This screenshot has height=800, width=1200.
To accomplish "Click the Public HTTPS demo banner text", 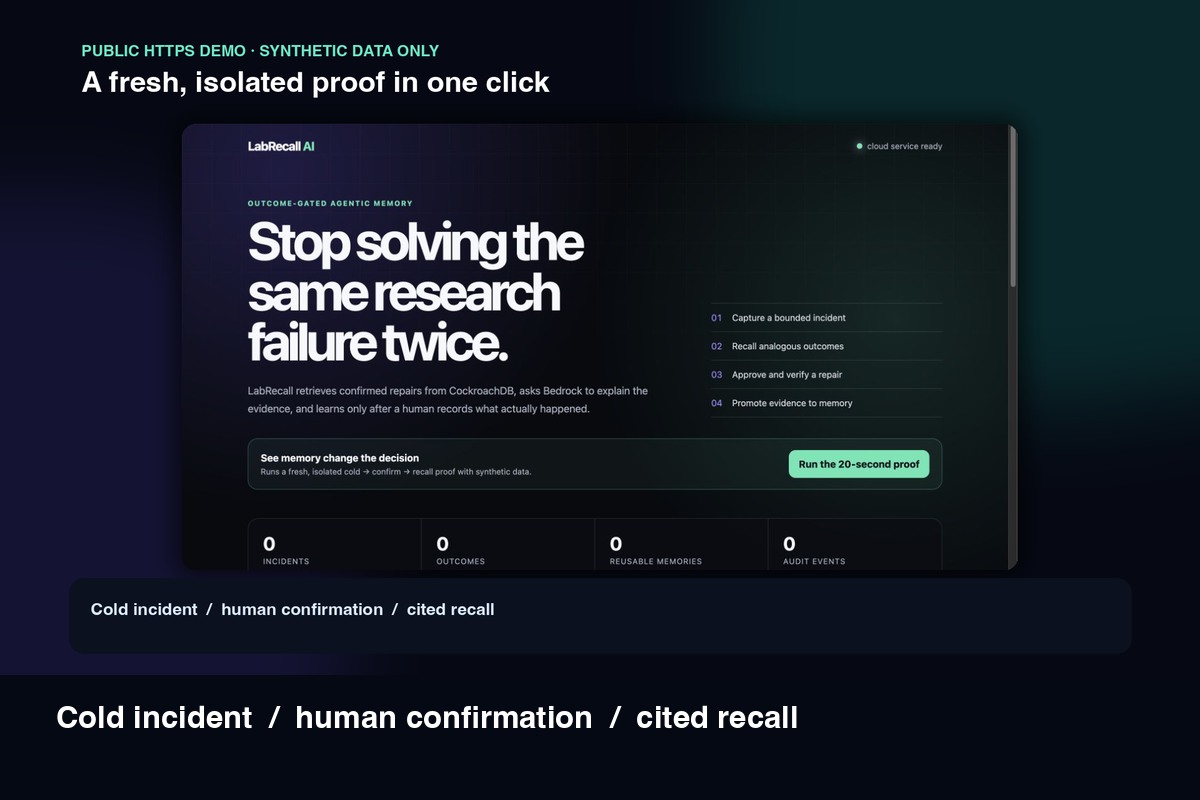I will pyautogui.click(x=260, y=51).
